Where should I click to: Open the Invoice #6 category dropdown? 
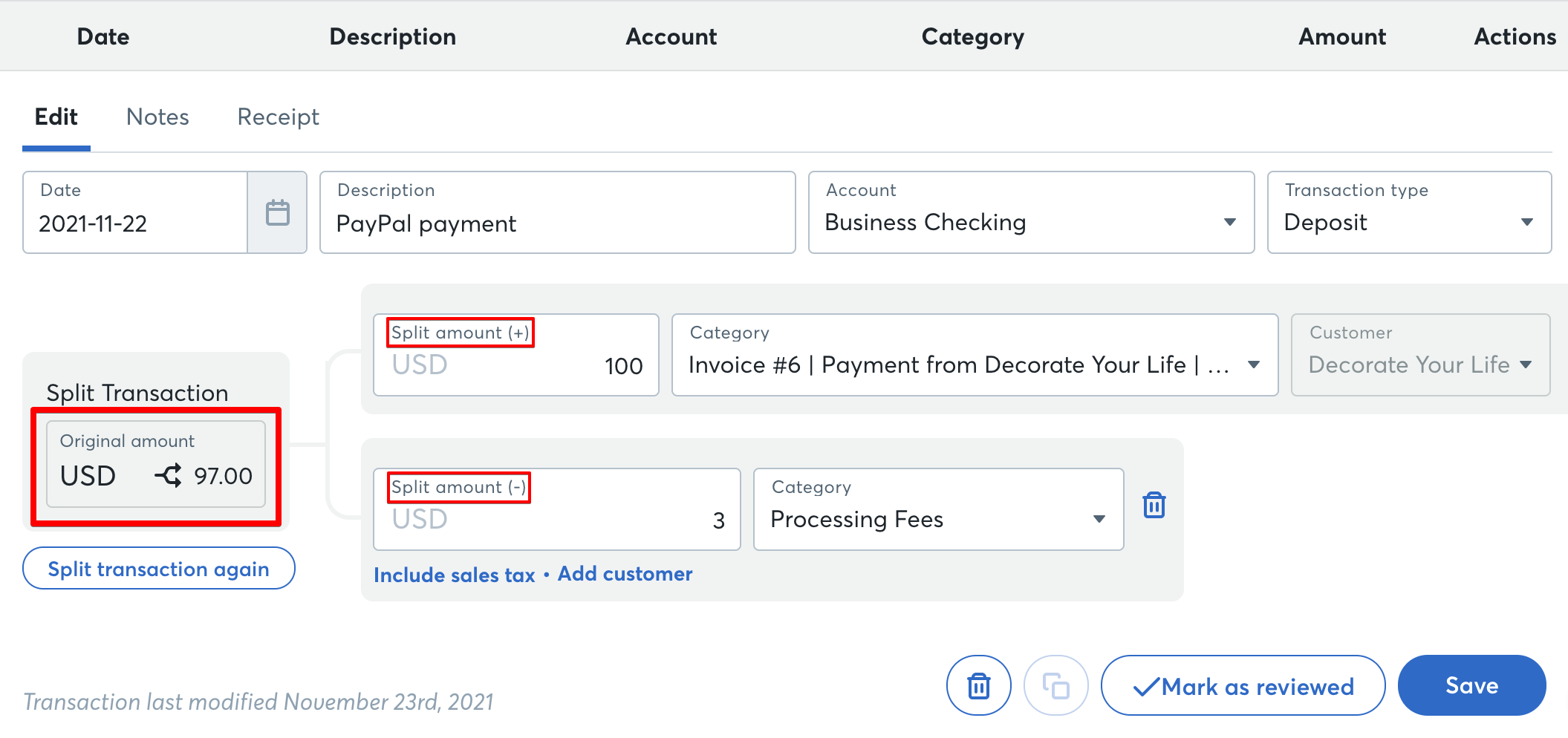tap(1254, 365)
